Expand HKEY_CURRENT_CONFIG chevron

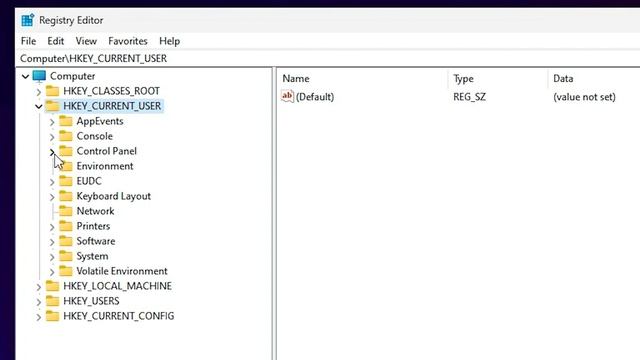[x=39, y=317]
